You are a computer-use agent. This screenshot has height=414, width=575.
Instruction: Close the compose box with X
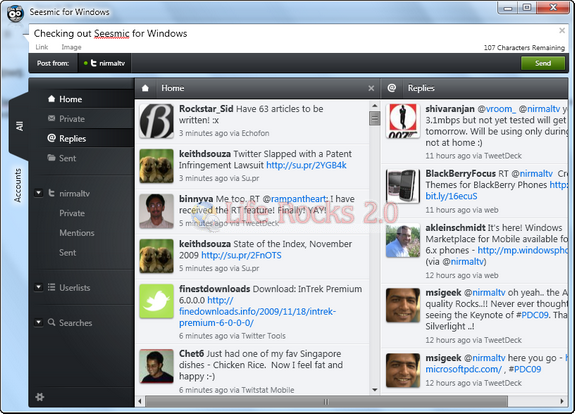pos(562,30)
